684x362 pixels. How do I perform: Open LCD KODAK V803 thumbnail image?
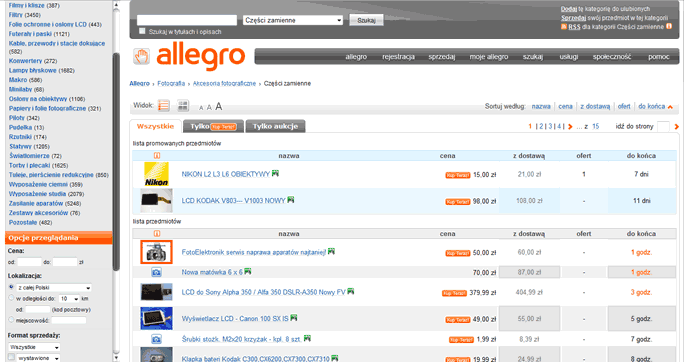click(x=156, y=201)
